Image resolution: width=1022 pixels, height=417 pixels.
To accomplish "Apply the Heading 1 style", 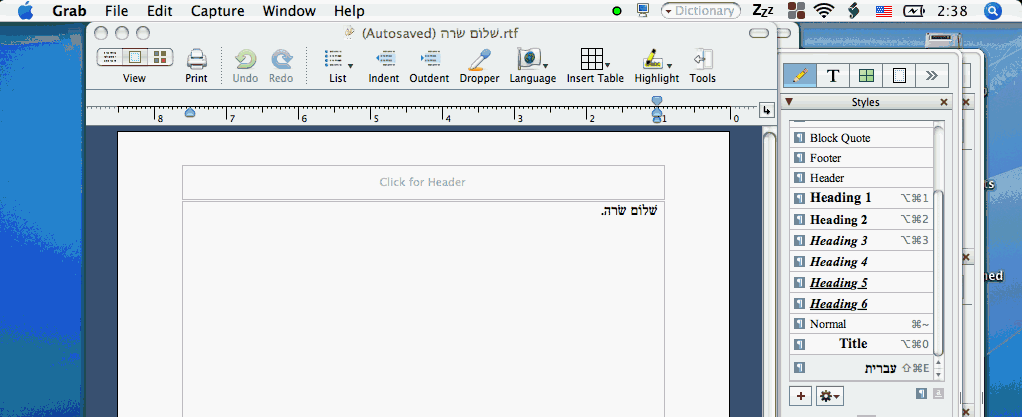I will point(862,198).
